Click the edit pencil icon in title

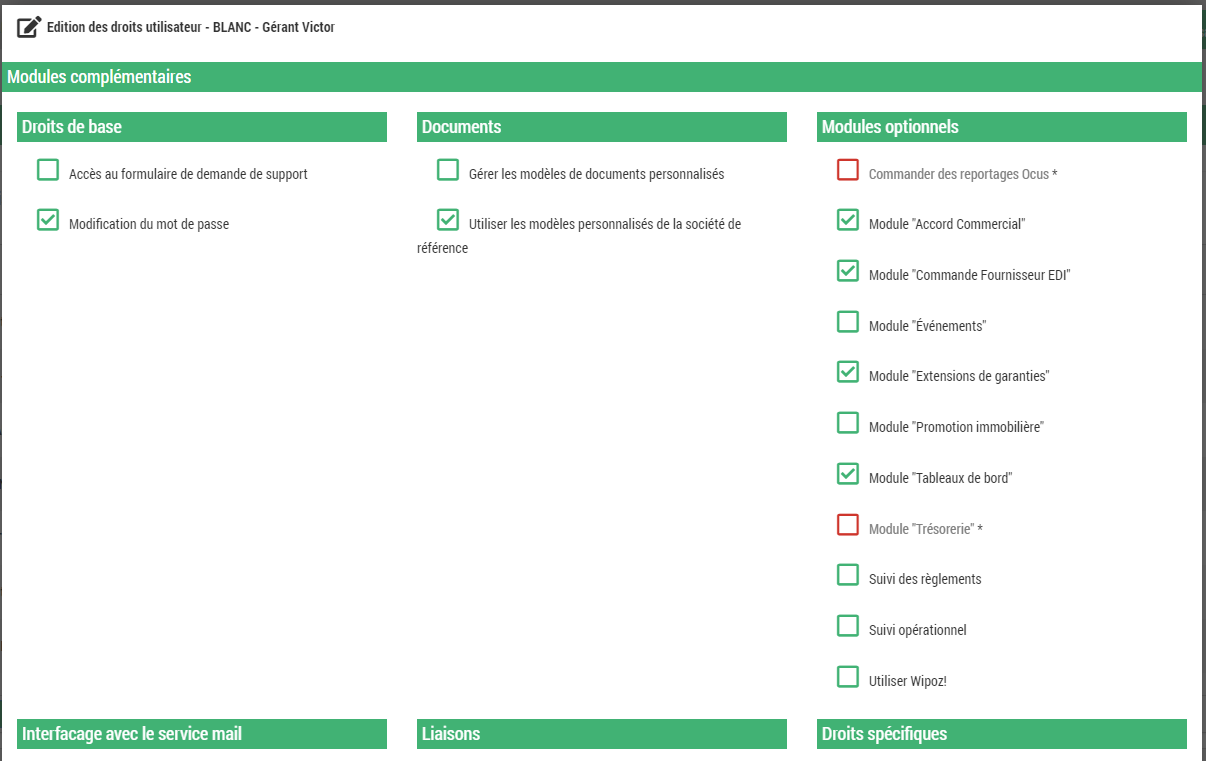click(29, 27)
